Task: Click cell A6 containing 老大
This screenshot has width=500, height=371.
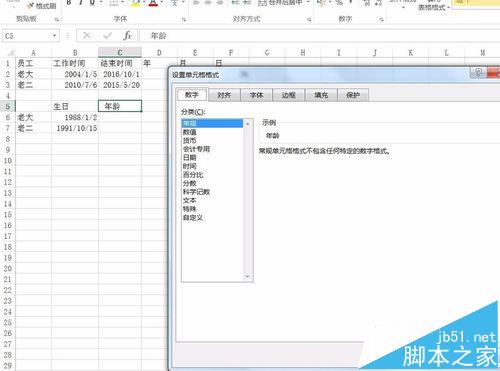Action: point(33,117)
